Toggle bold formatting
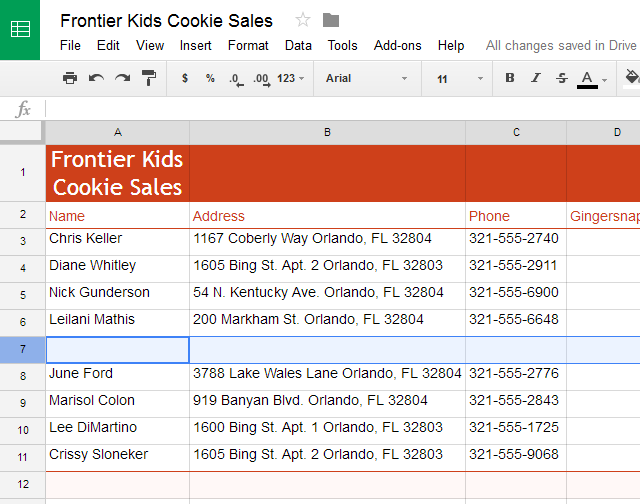640x504 pixels. click(510, 78)
